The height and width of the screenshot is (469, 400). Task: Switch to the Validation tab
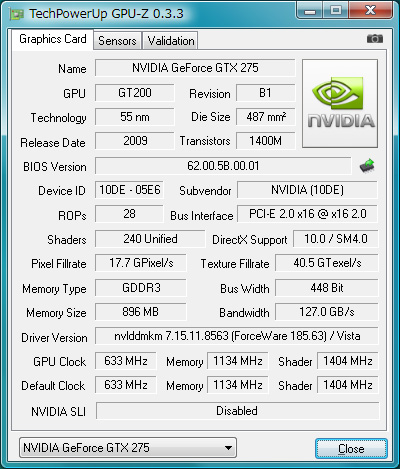(171, 41)
